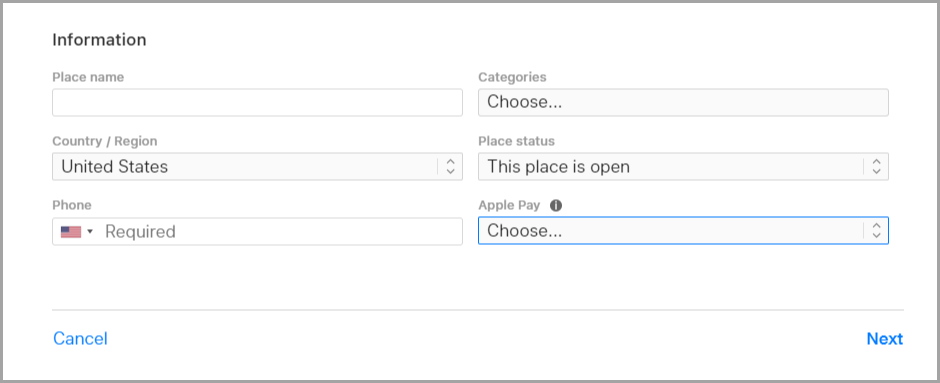The width and height of the screenshot is (940, 383).
Task: Click the Apple Pay info icon
Action: [556, 206]
